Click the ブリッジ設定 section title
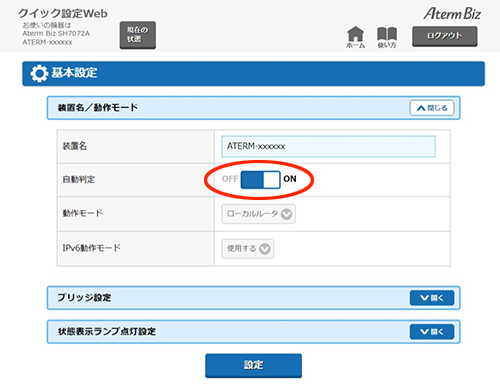Image resolution: width=500 pixels, height=388 pixels. point(84,298)
